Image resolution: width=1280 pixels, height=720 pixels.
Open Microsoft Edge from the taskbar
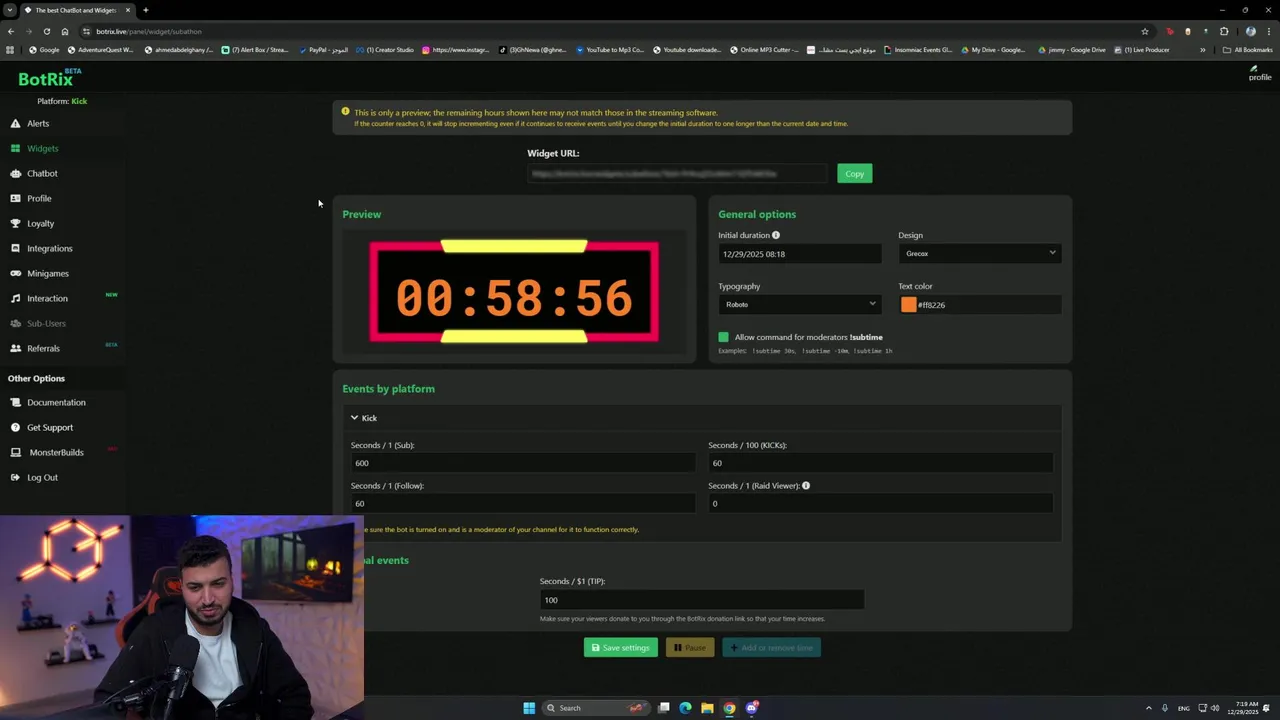[x=685, y=708]
